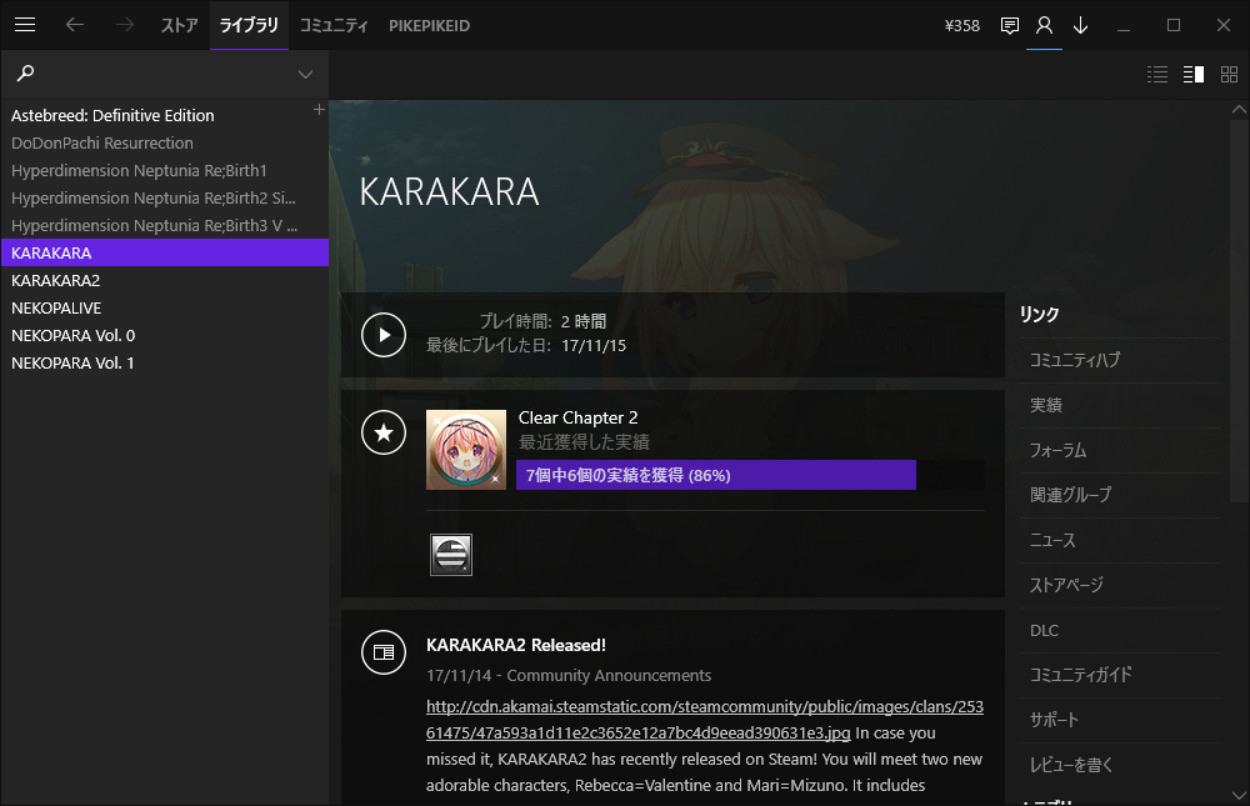This screenshot has width=1250, height=806.
Task: Go forward with the right arrow
Action: 125,25
